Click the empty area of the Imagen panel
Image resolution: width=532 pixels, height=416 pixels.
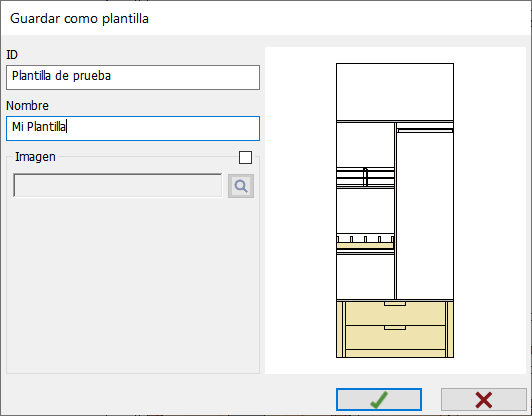pos(133,285)
